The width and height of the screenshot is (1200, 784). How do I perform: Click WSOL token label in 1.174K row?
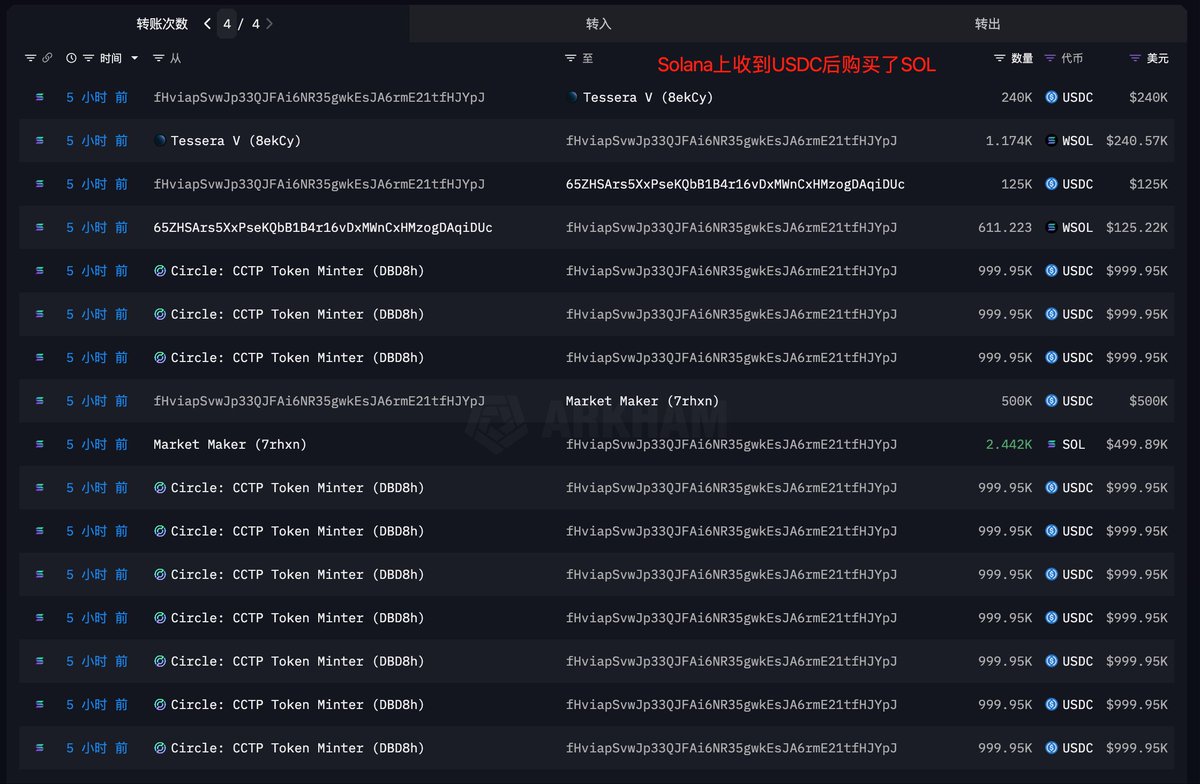pos(1077,141)
